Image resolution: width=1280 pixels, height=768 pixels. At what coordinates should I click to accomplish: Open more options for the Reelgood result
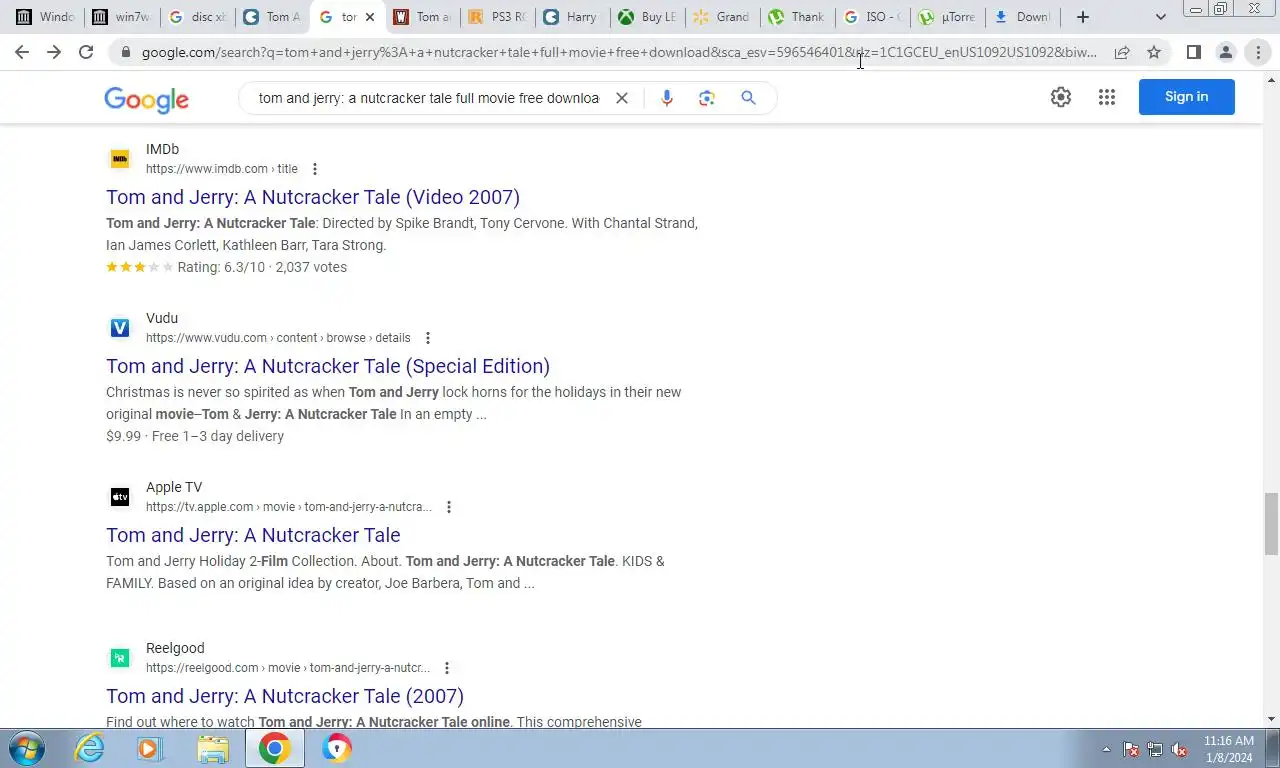click(x=447, y=668)
